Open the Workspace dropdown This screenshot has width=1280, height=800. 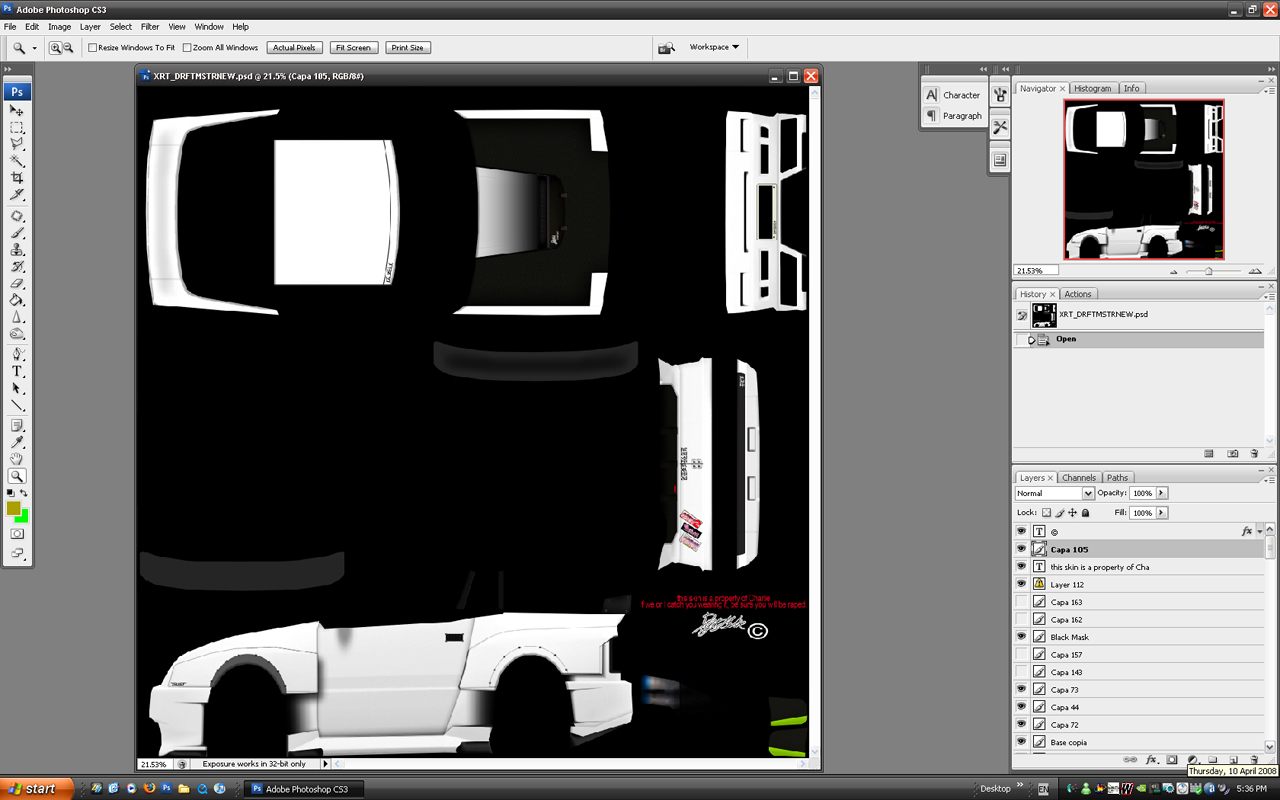coord(714,47)
